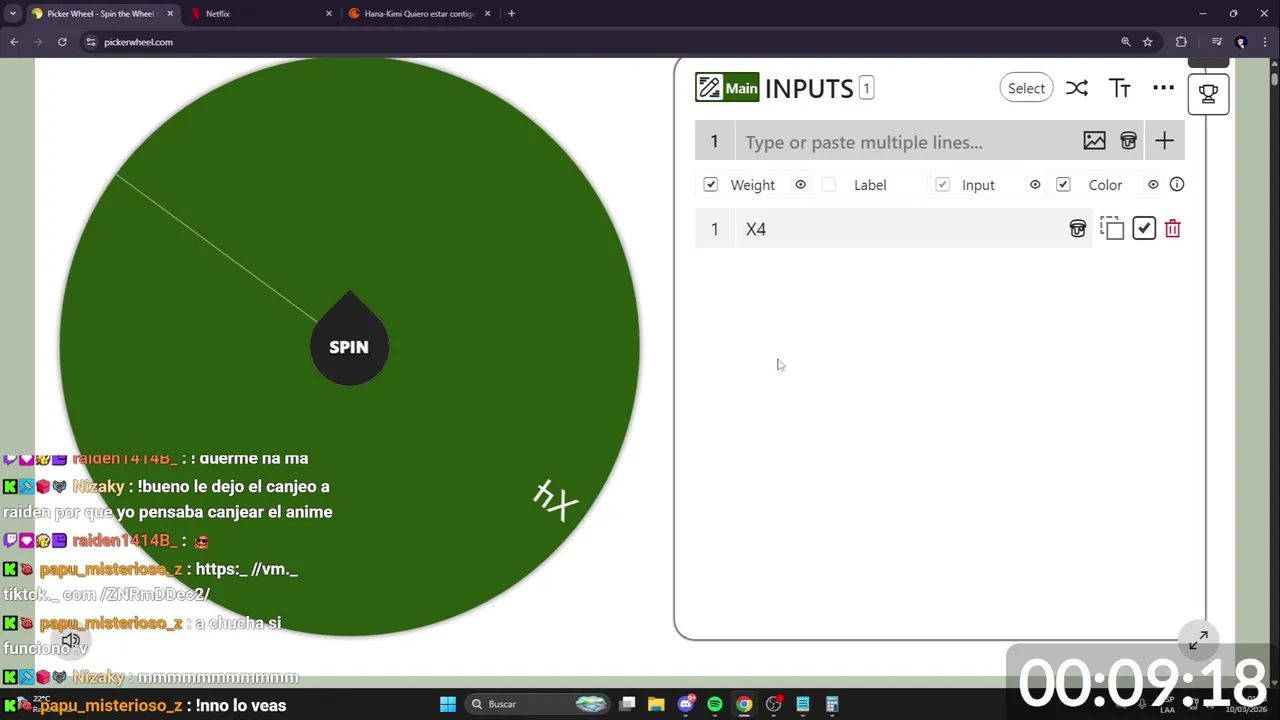The width and height of the screenshot is (1280, 720).
Task: Toggle Input column visibility eye
Action: 1035,185
